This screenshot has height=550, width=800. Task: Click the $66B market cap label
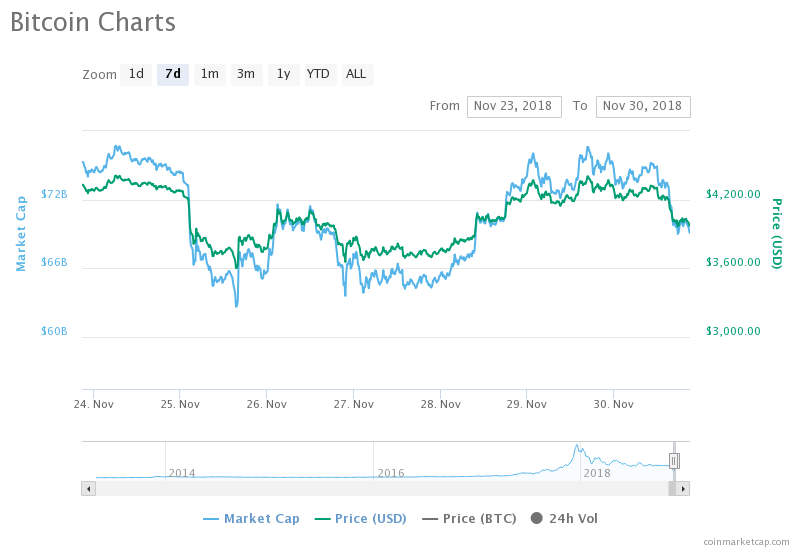coord(54,262)
